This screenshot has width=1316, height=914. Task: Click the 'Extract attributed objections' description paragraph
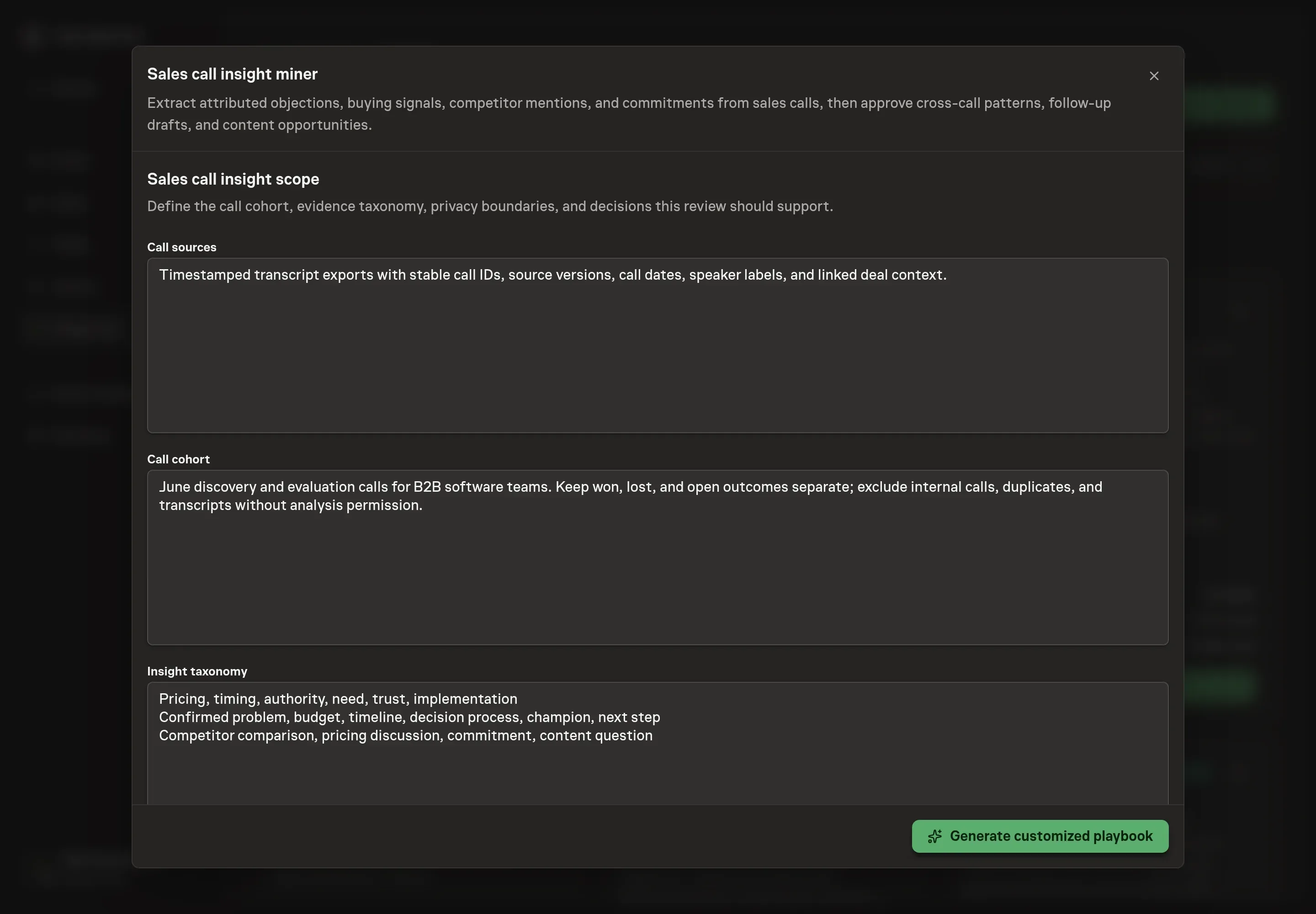pyautogui.click(x=629, y=113)
